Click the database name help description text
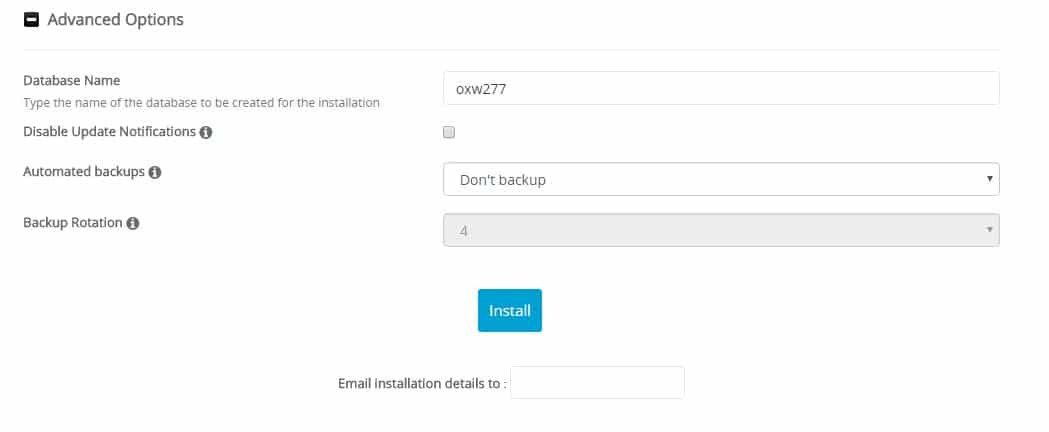1049x432 pixels. click(x=201, y=103)
